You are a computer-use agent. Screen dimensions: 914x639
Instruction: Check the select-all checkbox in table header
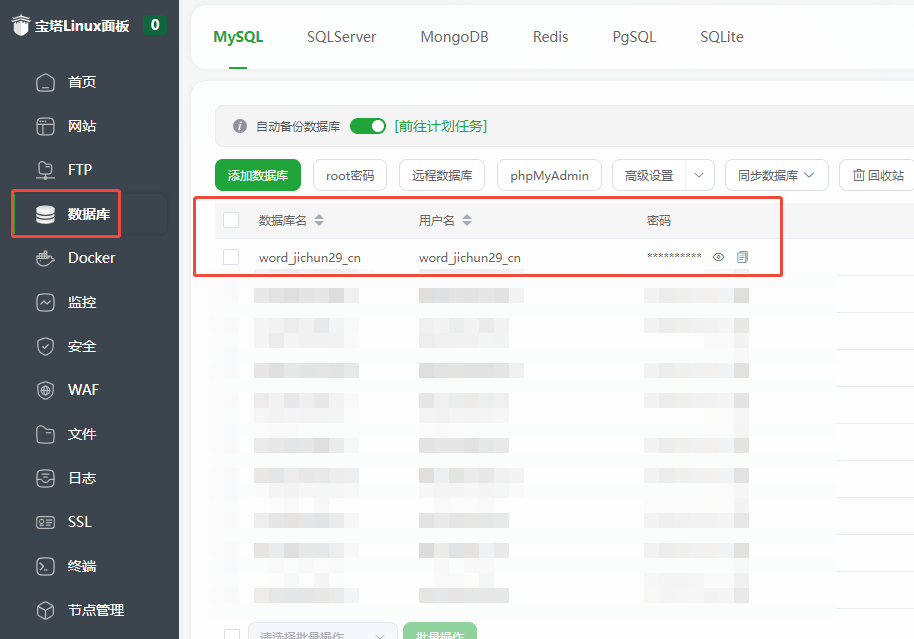231,220
